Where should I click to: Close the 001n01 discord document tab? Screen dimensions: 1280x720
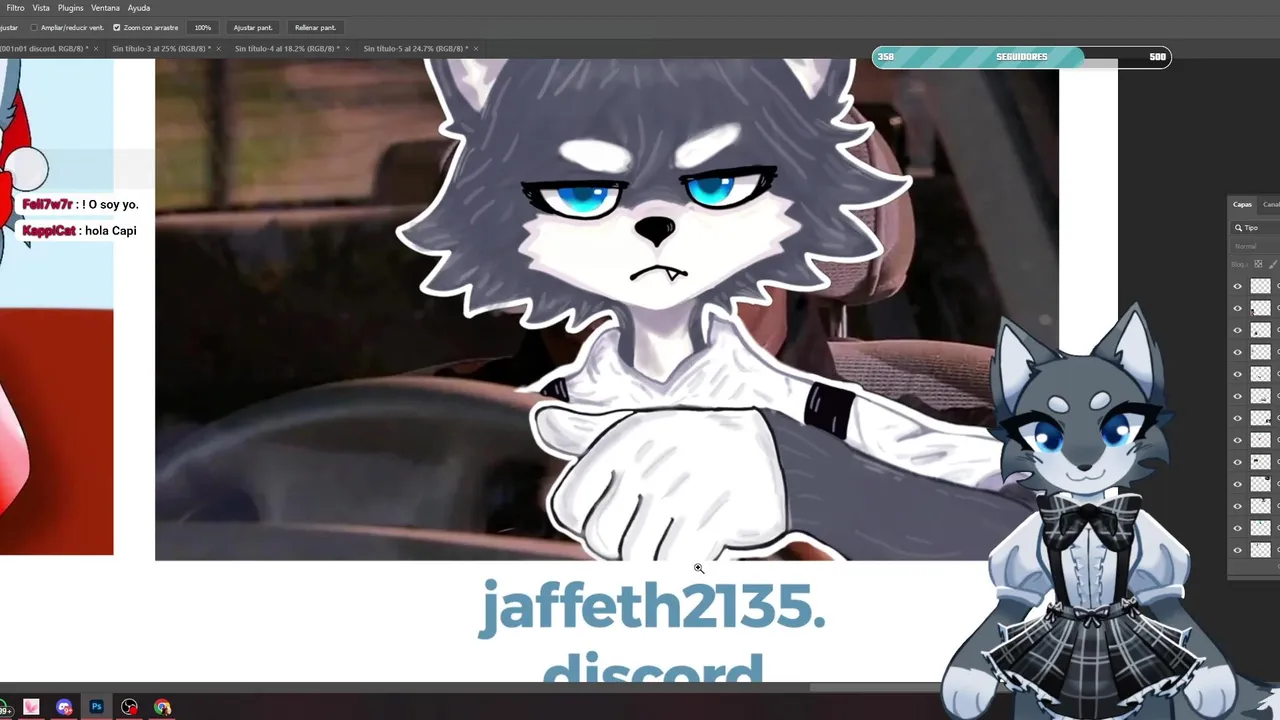[95, 48]
